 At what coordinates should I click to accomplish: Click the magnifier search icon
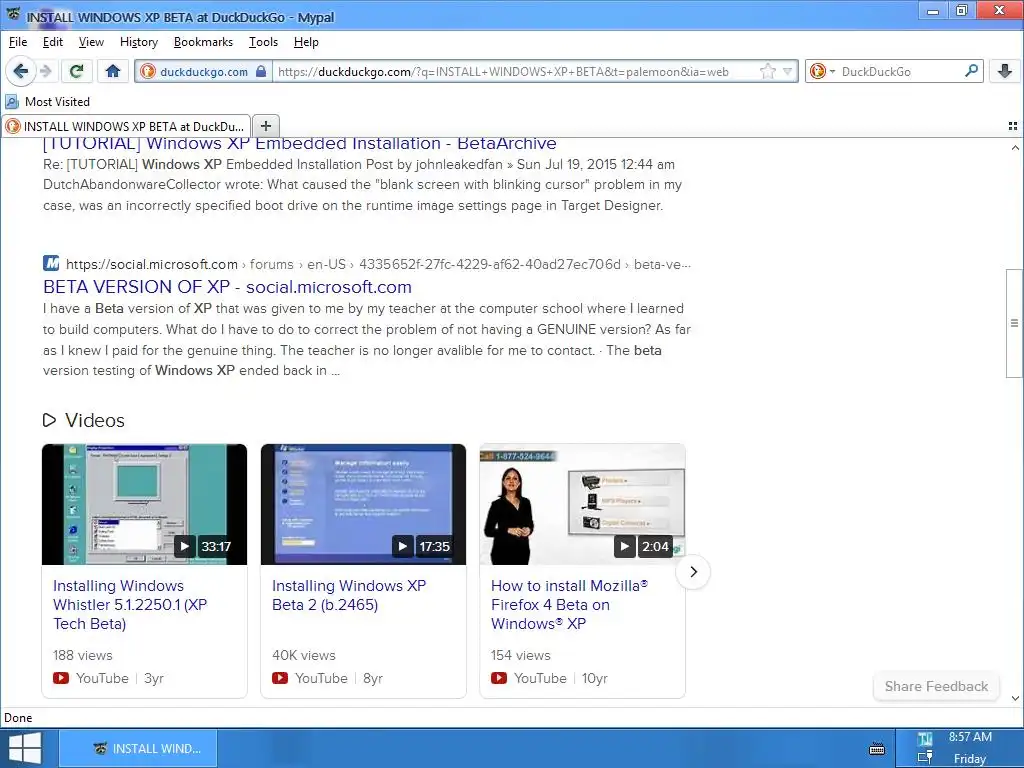tap(972, 71)
